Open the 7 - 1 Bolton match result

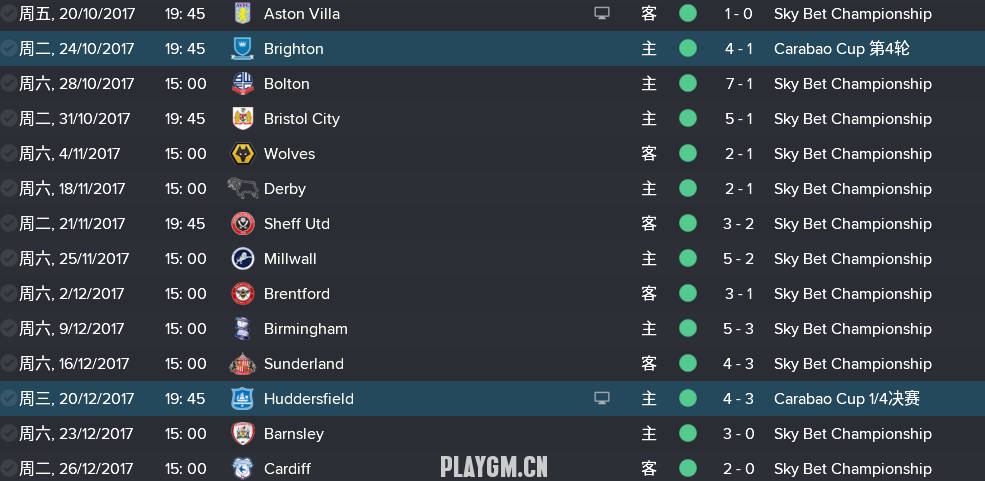coord(738,84)
